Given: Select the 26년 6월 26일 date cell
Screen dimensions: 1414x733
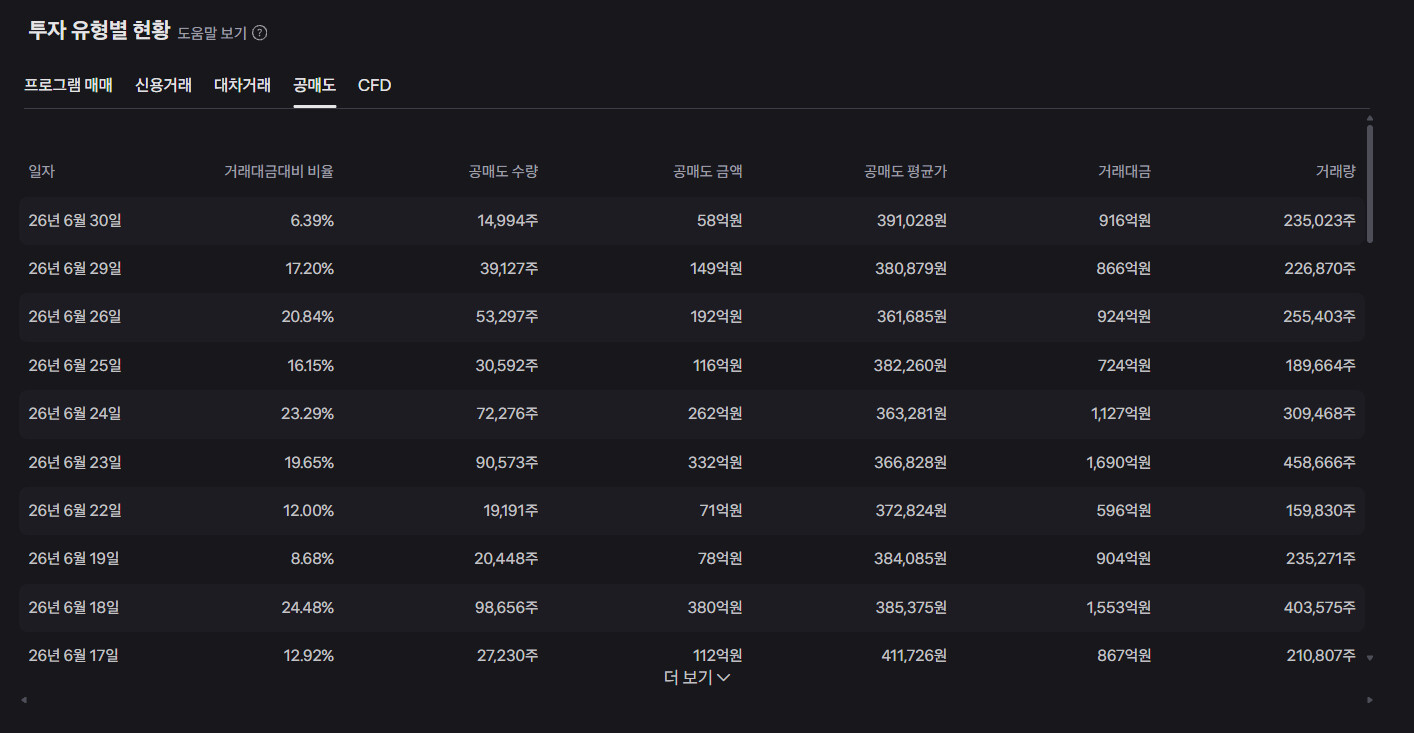Looking at the screenshot, I should (x=75, y=316).
